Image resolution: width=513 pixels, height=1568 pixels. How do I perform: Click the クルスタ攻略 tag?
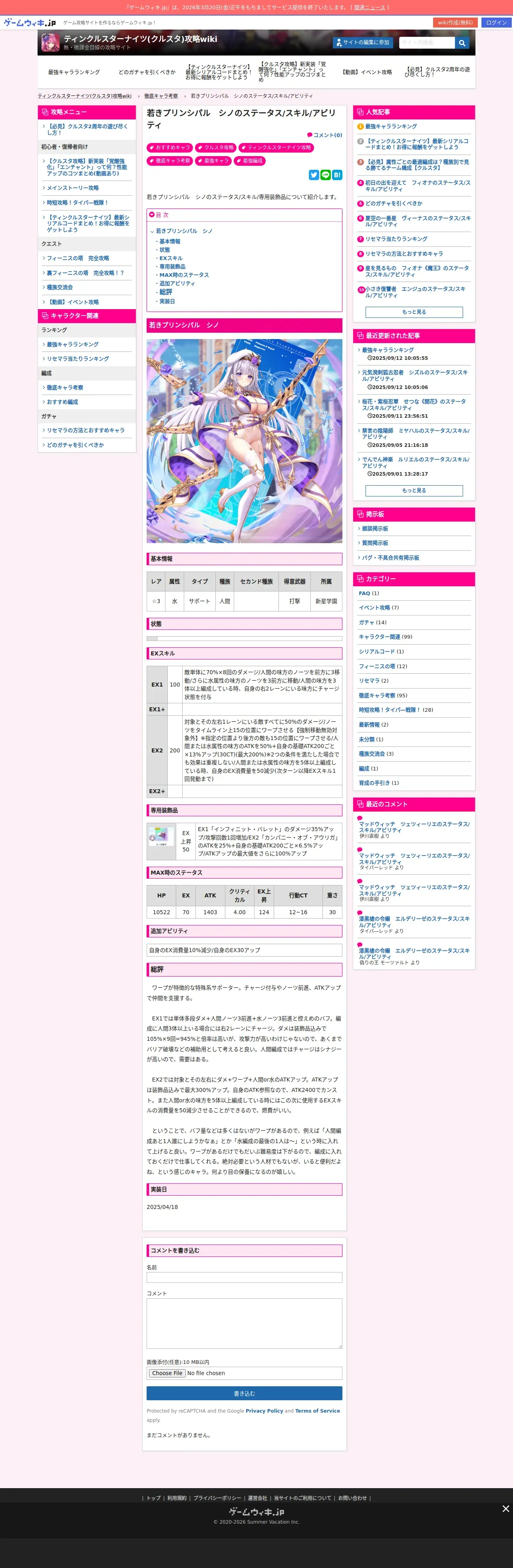(216, 147)
